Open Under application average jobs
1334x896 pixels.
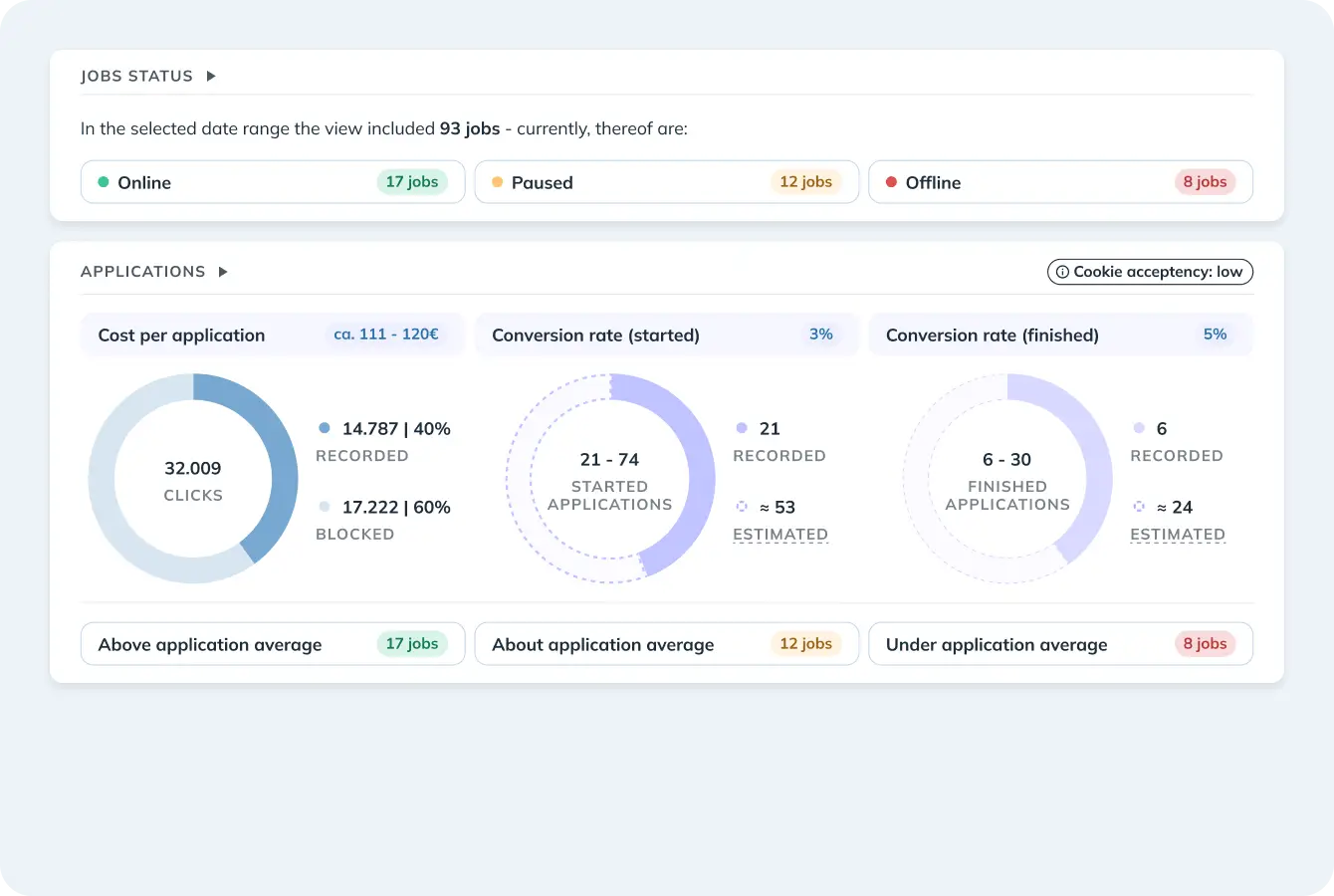(1060, 644)
